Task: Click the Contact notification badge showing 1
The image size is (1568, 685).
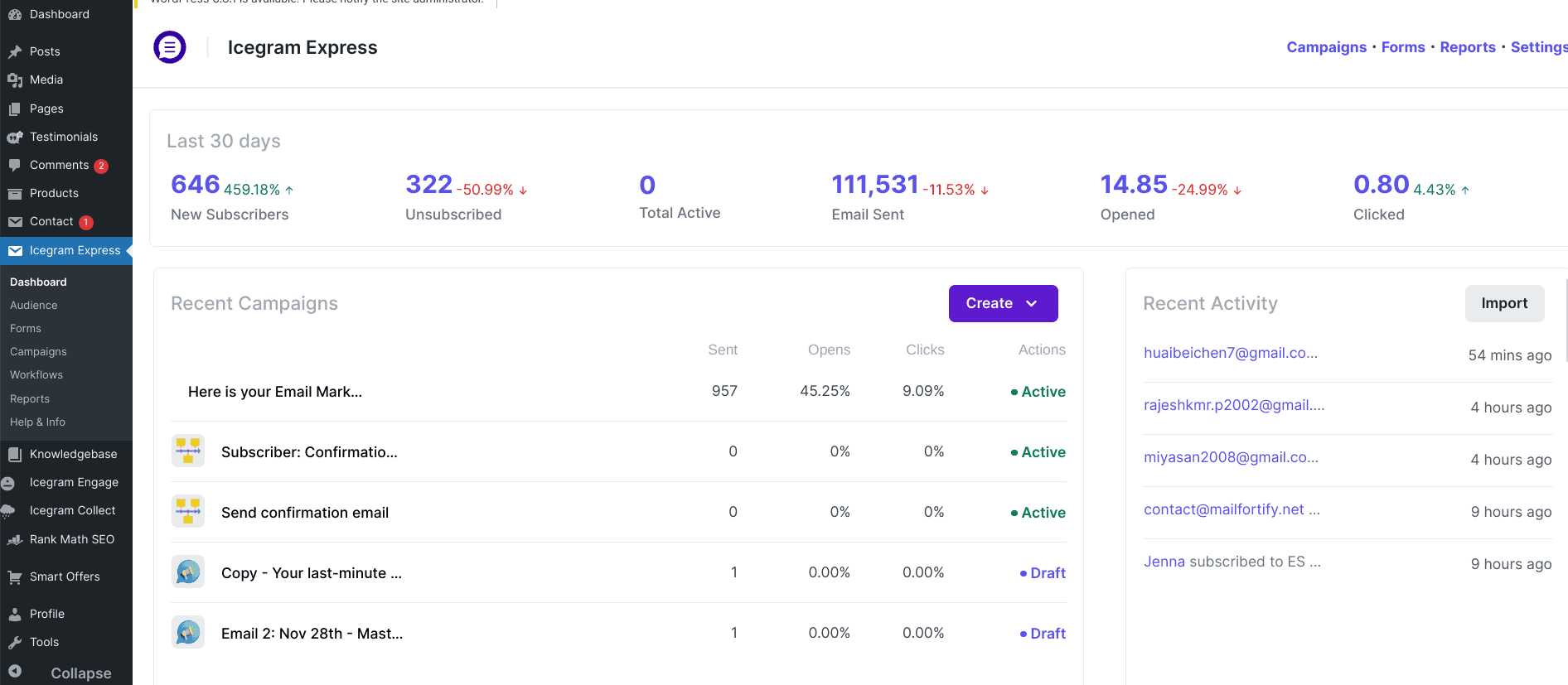Action: coord(86,222)
